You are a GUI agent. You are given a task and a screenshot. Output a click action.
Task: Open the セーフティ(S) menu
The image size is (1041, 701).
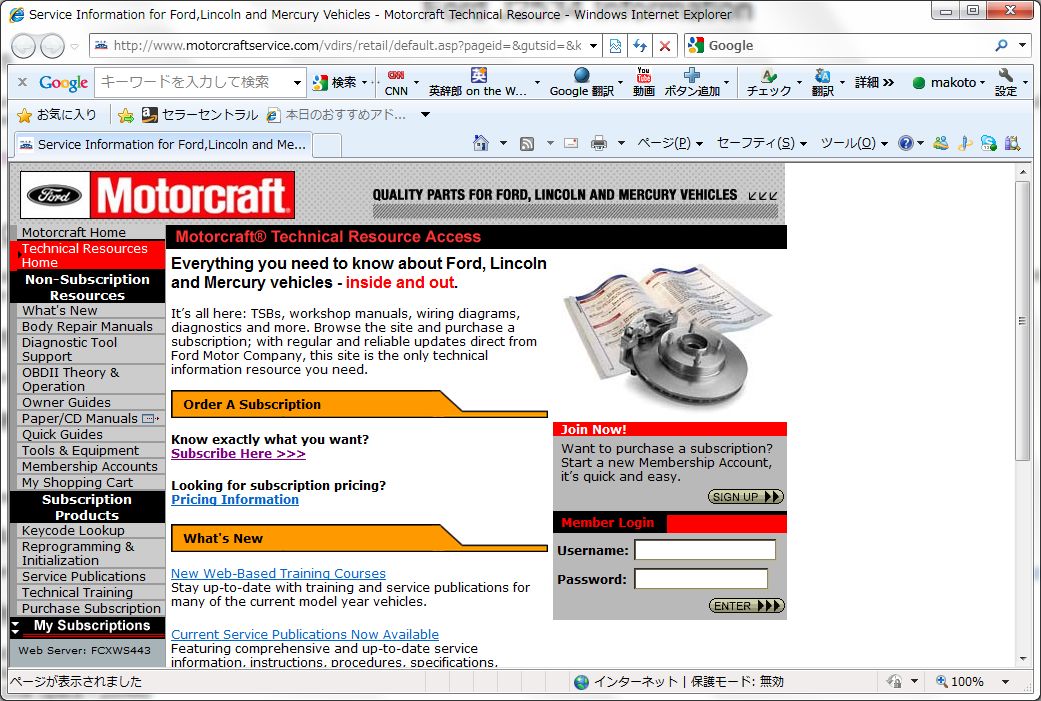tap(762, 143)
